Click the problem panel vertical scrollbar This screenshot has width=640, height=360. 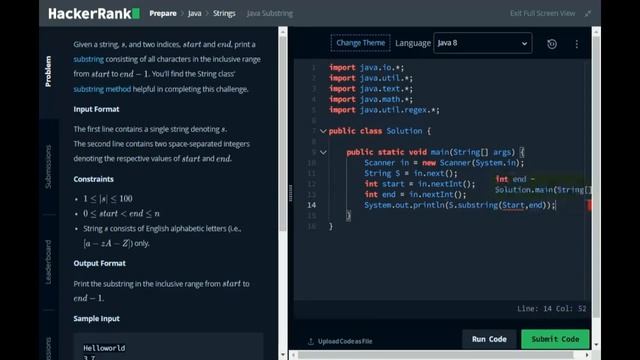point(283,135)
